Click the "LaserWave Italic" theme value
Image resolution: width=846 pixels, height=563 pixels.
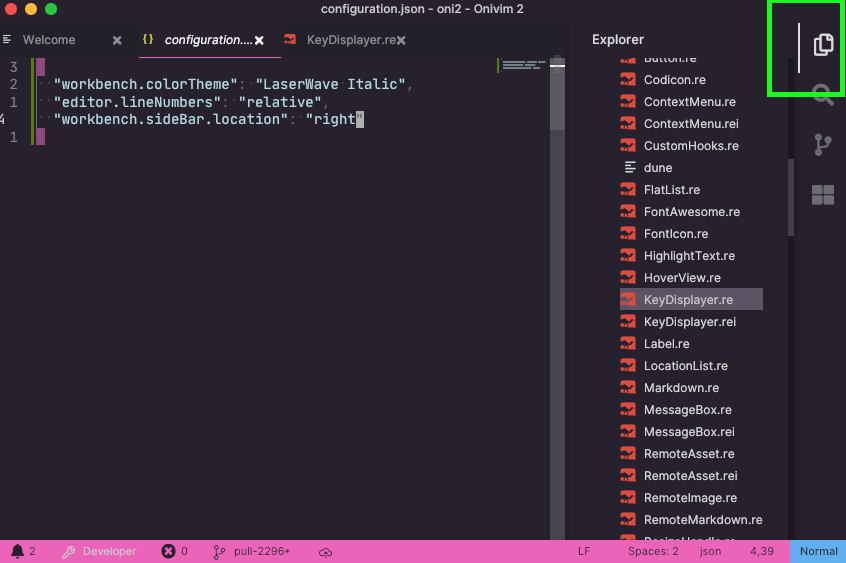click(330, 85)
